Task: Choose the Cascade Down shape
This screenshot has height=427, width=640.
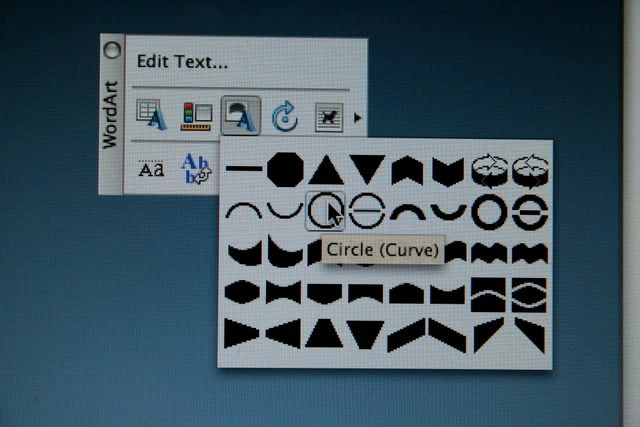Action: click(x=530, y=335)
